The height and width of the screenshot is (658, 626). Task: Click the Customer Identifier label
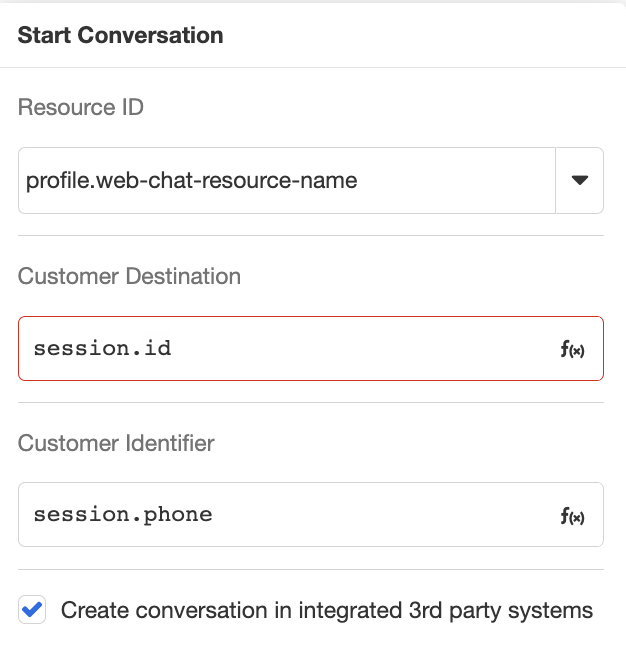click(x=116, y=443)
